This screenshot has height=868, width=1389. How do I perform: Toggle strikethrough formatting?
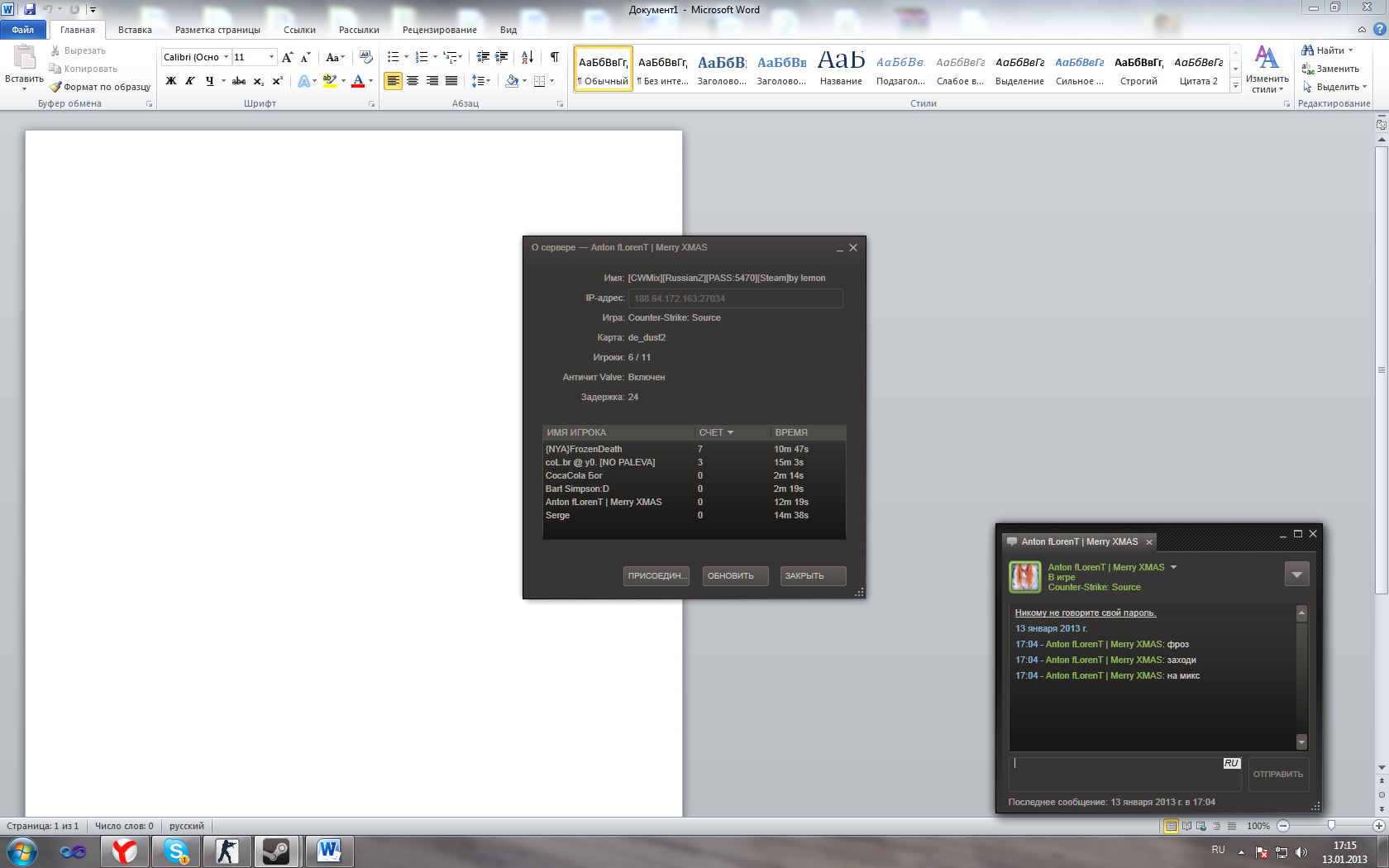(x=239, y=81)
